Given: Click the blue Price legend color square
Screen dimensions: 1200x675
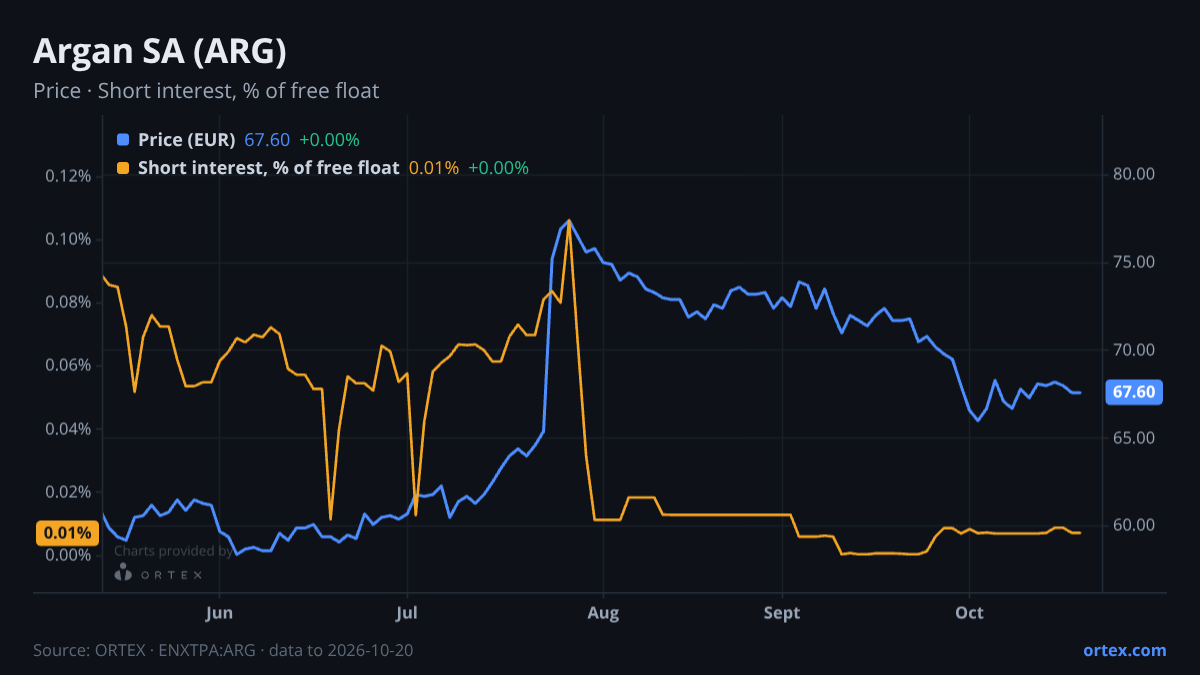Looking at the screenshot, I should pyautogui.click(x=123, y=140).
